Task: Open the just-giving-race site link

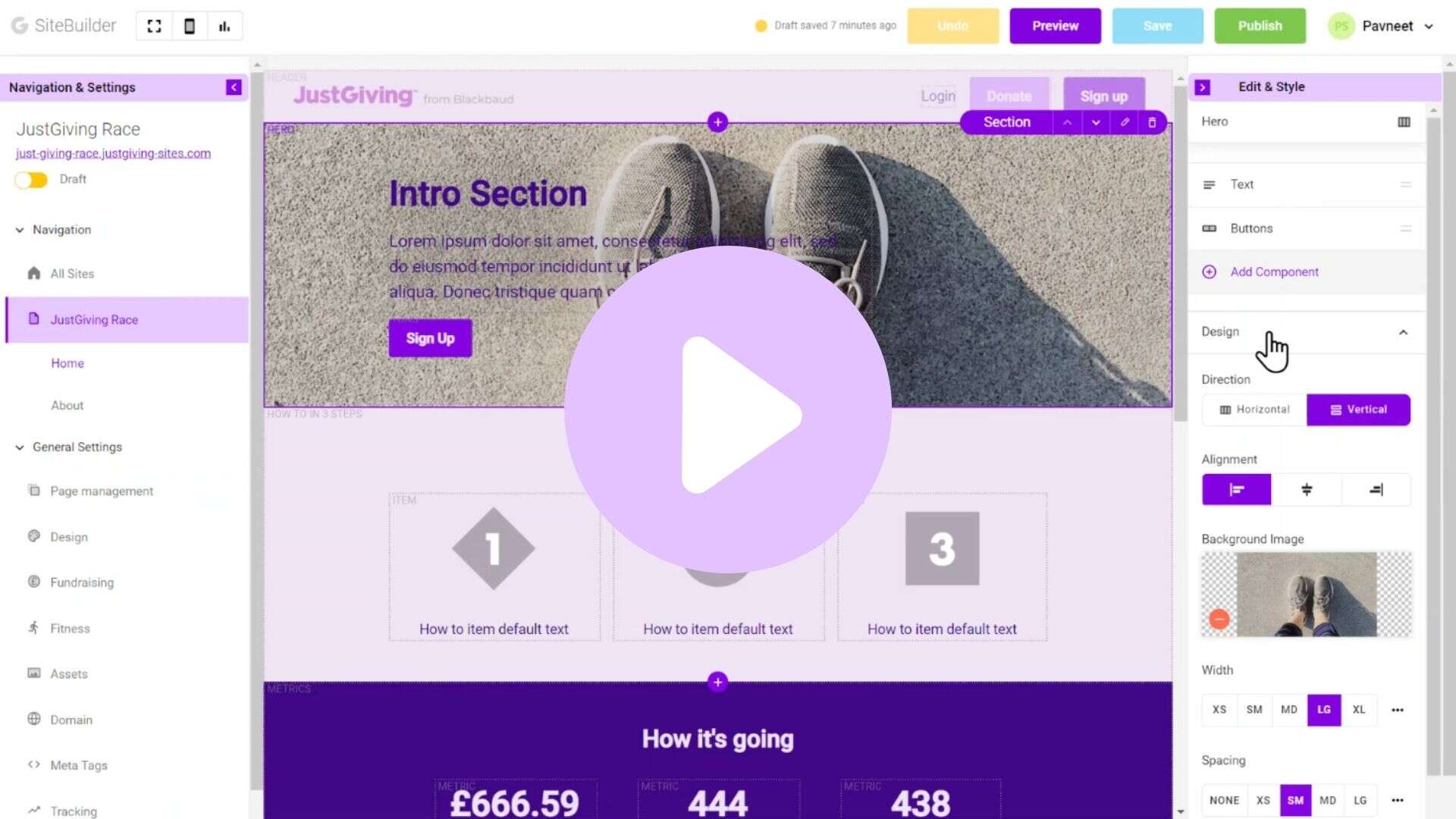Action: tap(114, 153)
